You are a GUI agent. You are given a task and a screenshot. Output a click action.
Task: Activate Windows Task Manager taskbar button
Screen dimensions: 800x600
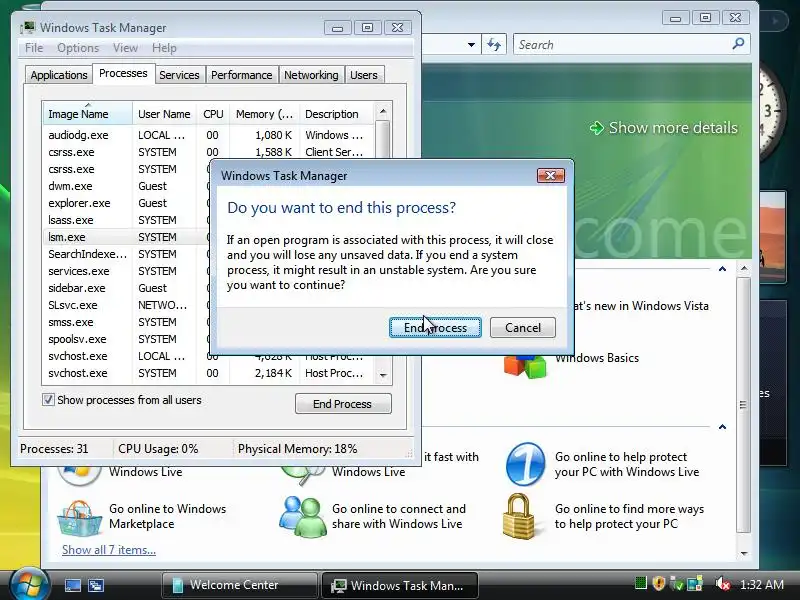[399, 585]
